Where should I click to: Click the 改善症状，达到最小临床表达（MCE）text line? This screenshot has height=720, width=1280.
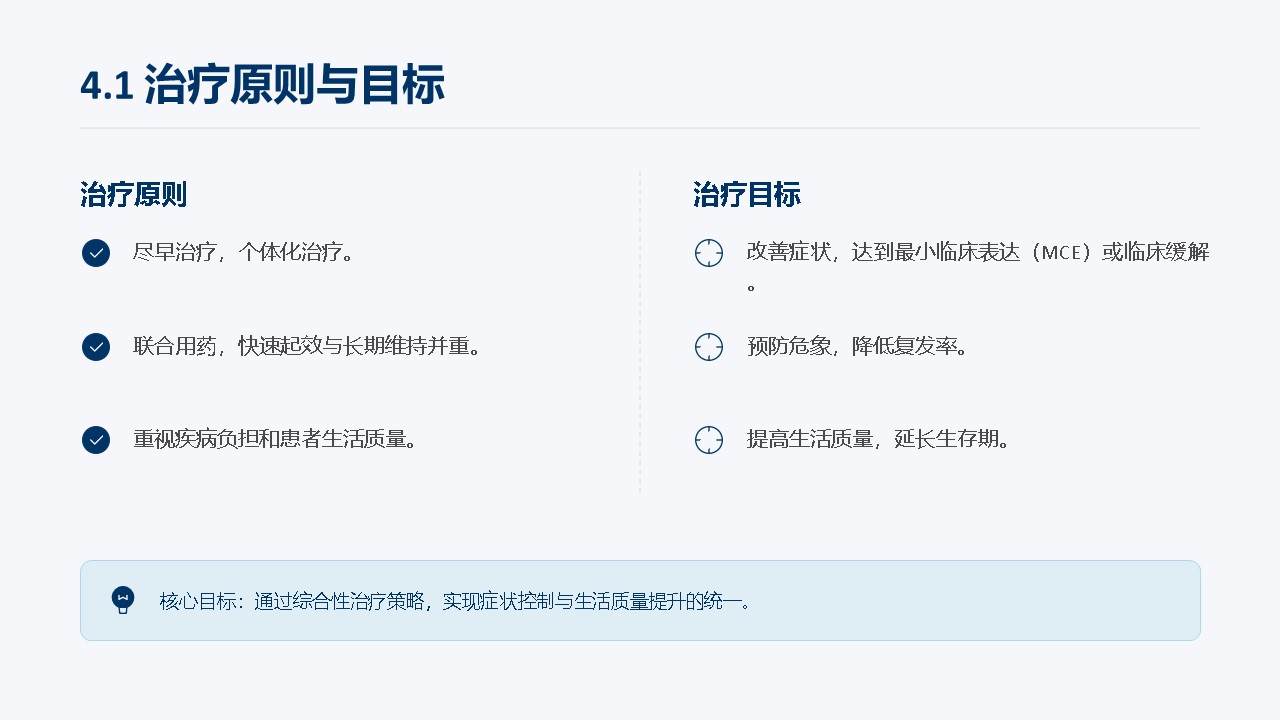[x=977, y=252]
